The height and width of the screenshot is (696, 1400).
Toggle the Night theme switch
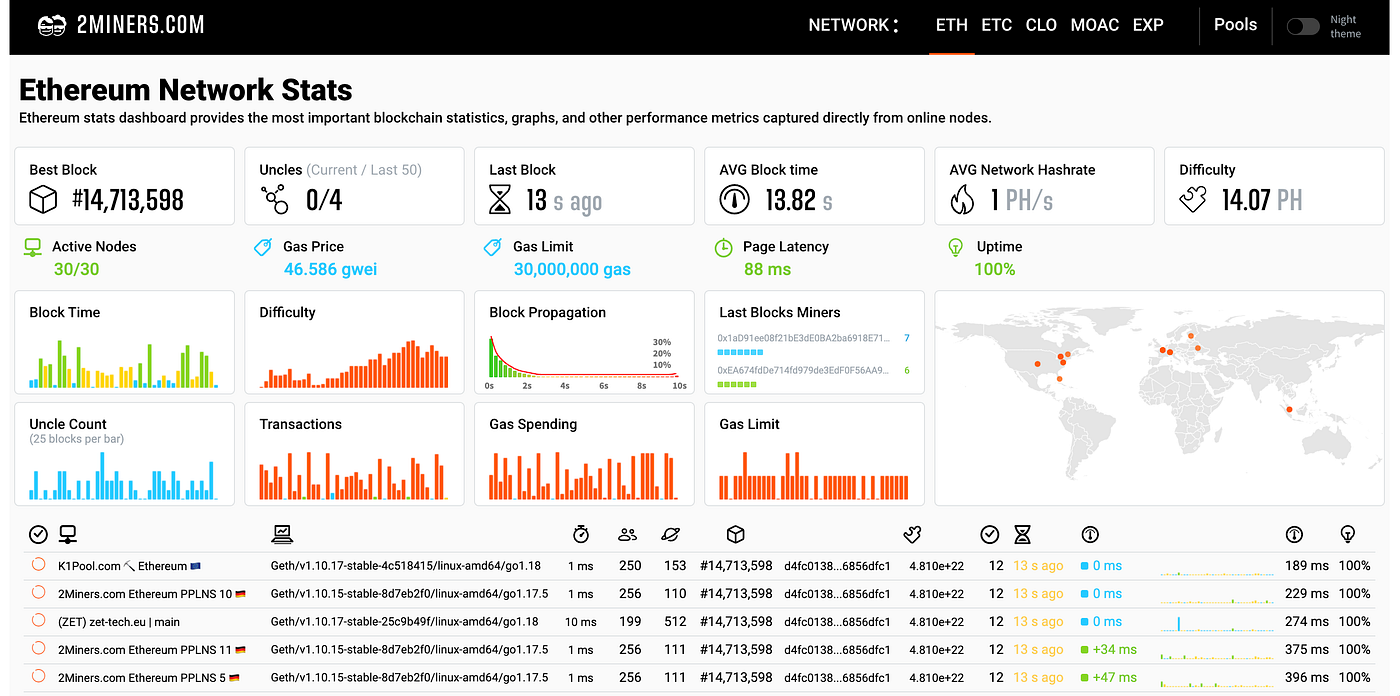click(1303, 27)
